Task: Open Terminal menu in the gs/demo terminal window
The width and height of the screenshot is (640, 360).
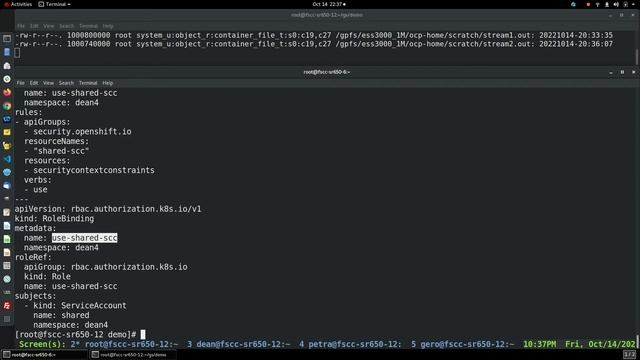Action: point(88,26)
